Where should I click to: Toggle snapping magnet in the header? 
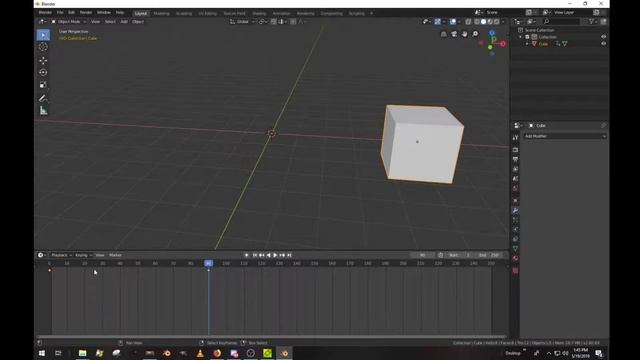point(274,22)
